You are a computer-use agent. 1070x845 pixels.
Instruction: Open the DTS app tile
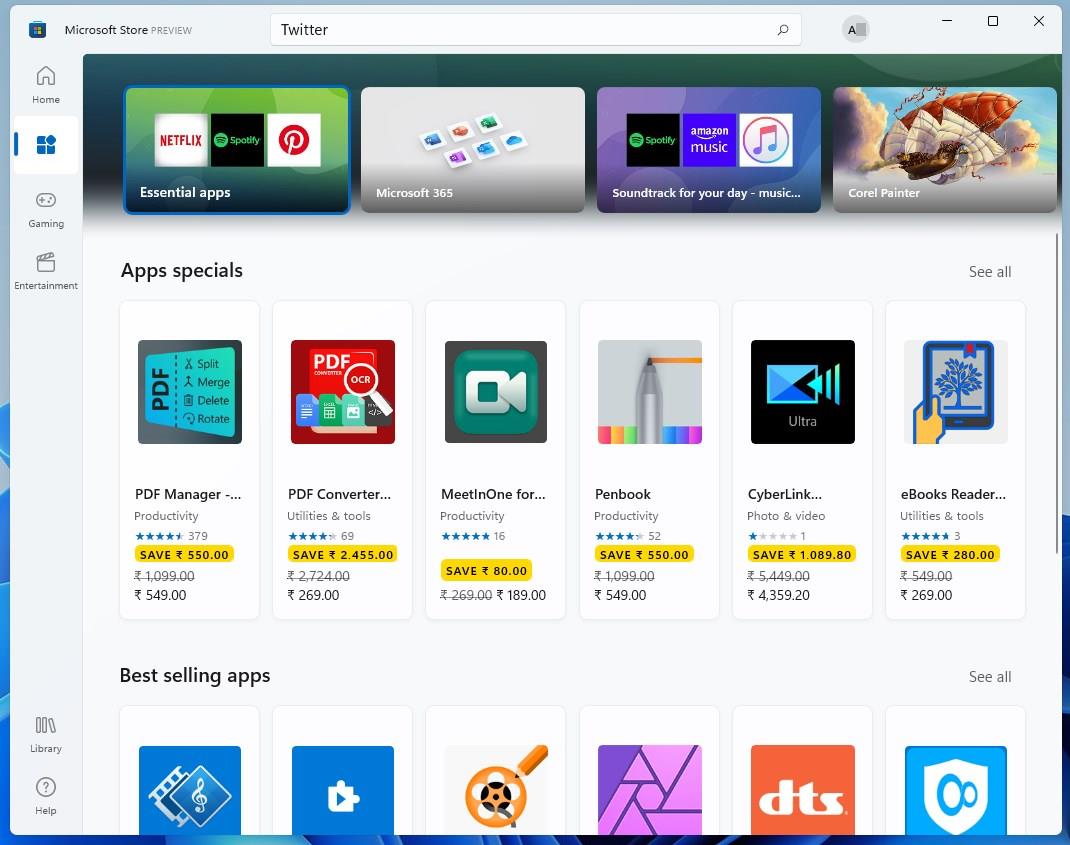802,790
